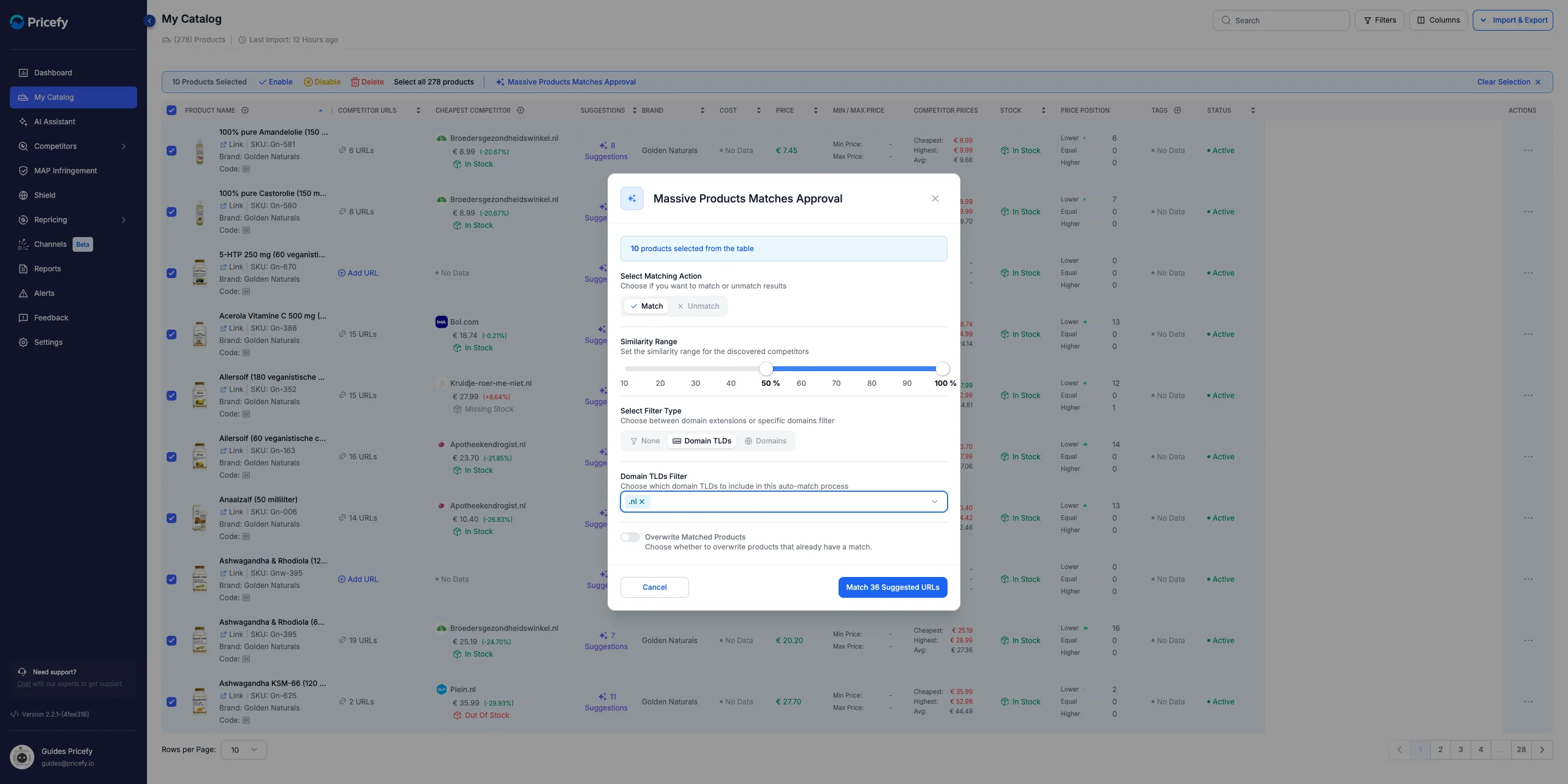Click the Settings gear icon in sidebar
Screen dimensions: 1568x784
tap(23, 342)
